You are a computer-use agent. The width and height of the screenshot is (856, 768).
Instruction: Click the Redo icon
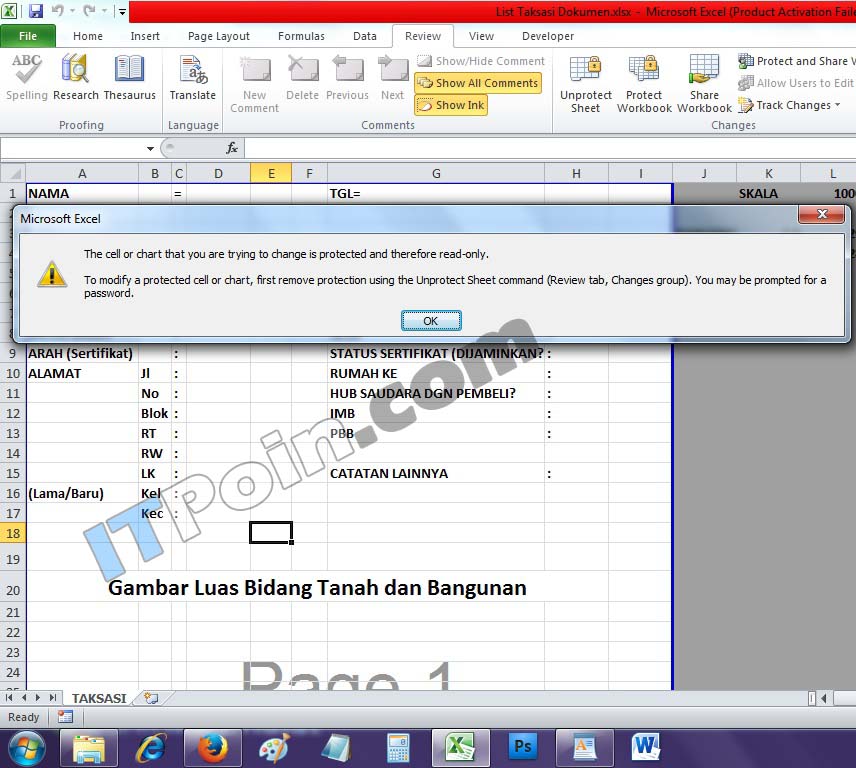(x=90, y=10)
